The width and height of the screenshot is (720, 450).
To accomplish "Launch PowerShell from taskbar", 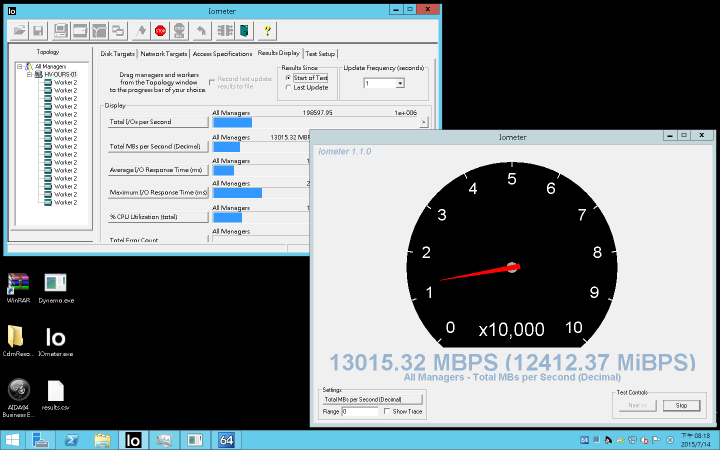I will [x=71, y=440].
